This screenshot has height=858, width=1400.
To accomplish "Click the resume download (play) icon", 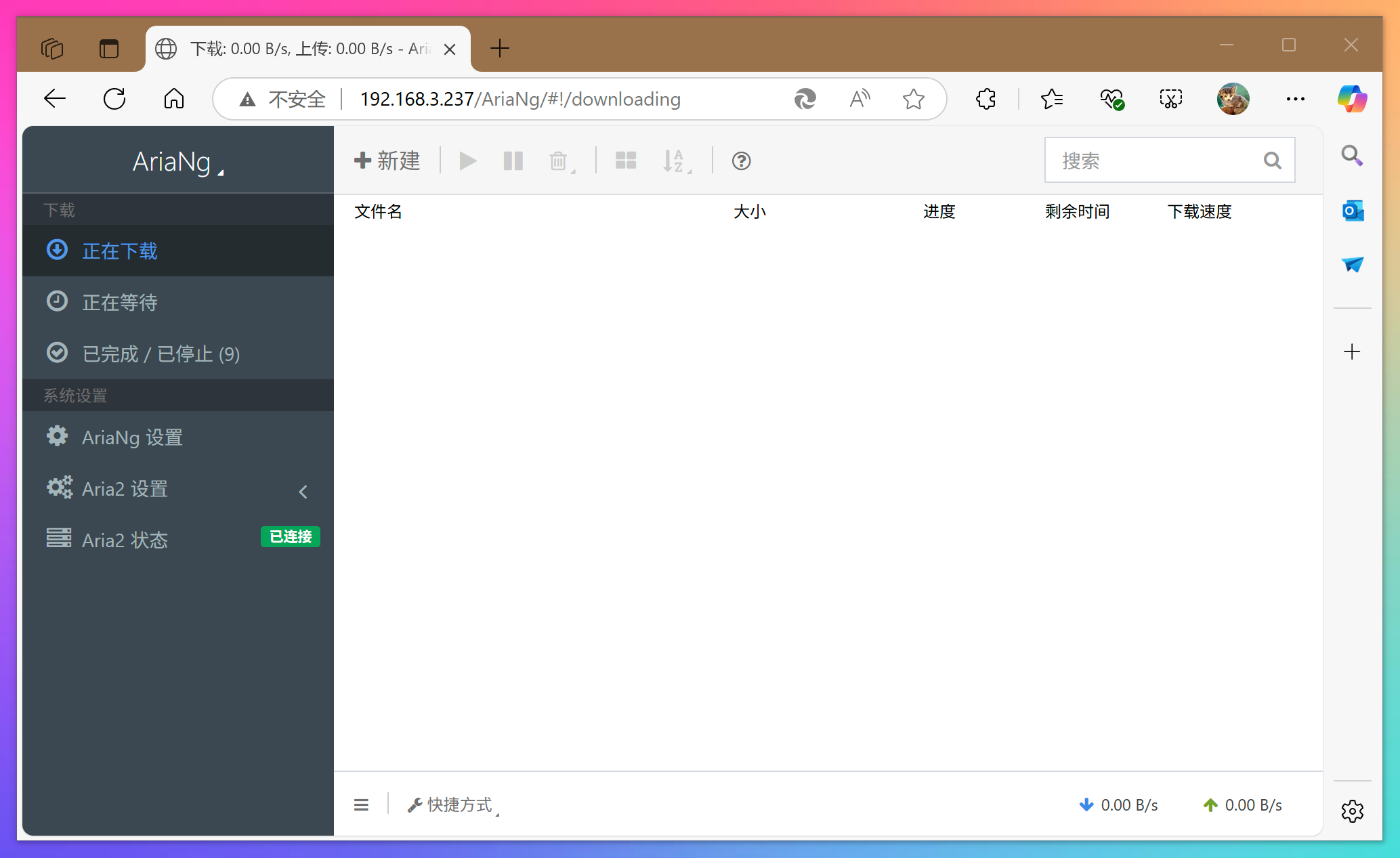I will point(467,160).
